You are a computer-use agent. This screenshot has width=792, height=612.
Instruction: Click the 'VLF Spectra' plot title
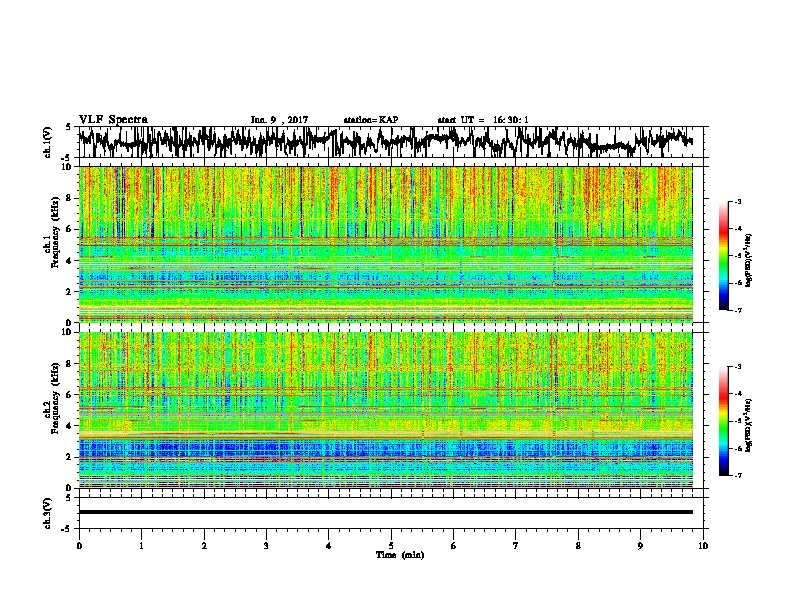[x=113, y=120]
